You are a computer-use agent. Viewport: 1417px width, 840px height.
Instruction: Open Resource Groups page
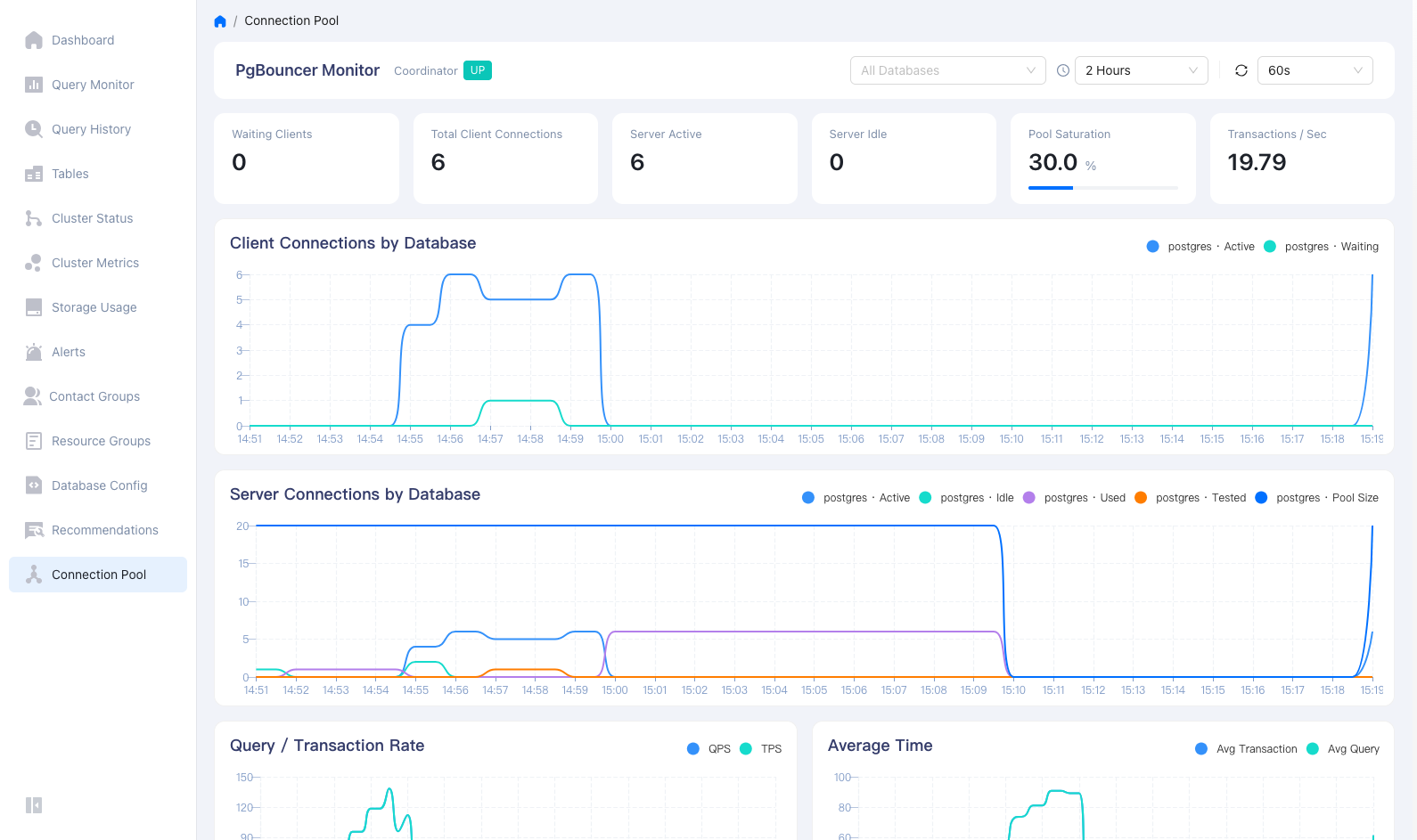click(98, 441)
